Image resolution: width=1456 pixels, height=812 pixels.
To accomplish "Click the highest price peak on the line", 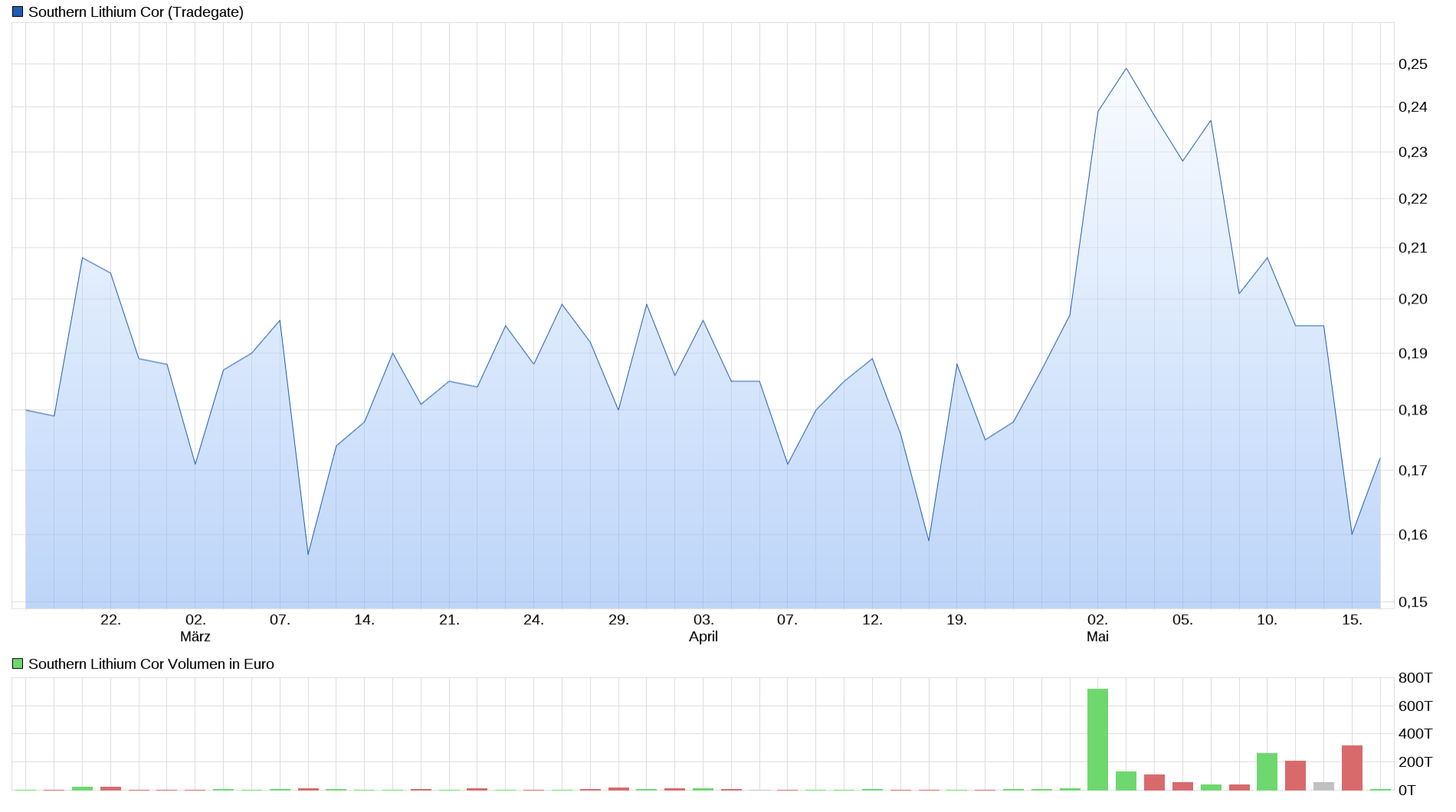I will pos(1126,69).
